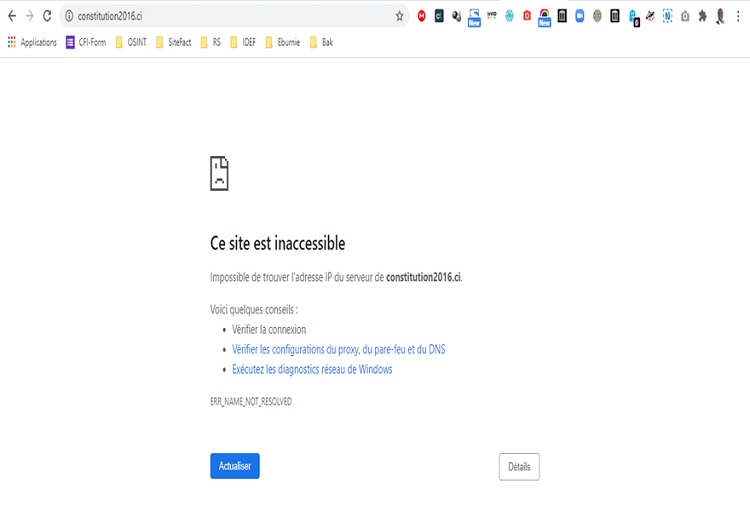Viewport: 750px width, 512px height.
Task: Click the browser back arrow
Action: (12, 16)
